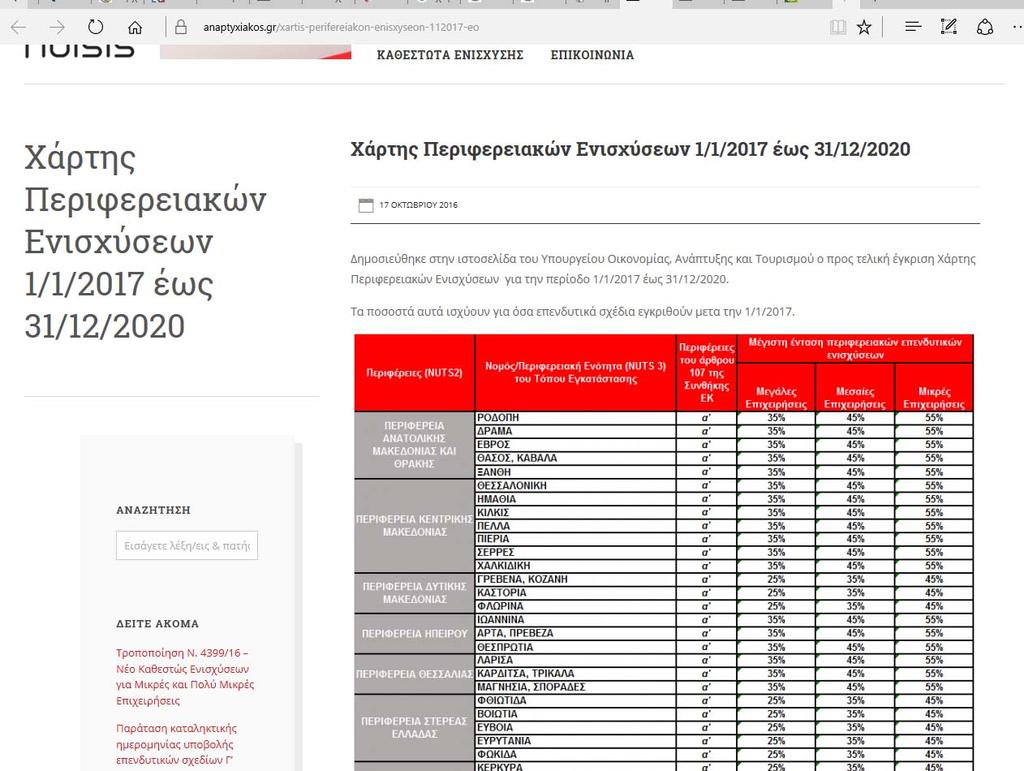The width and height of the screenshot is (1024, 771).
Task: Click the address bar with anaptyxiakos.gr URL
Action: (x=496, y=27)
